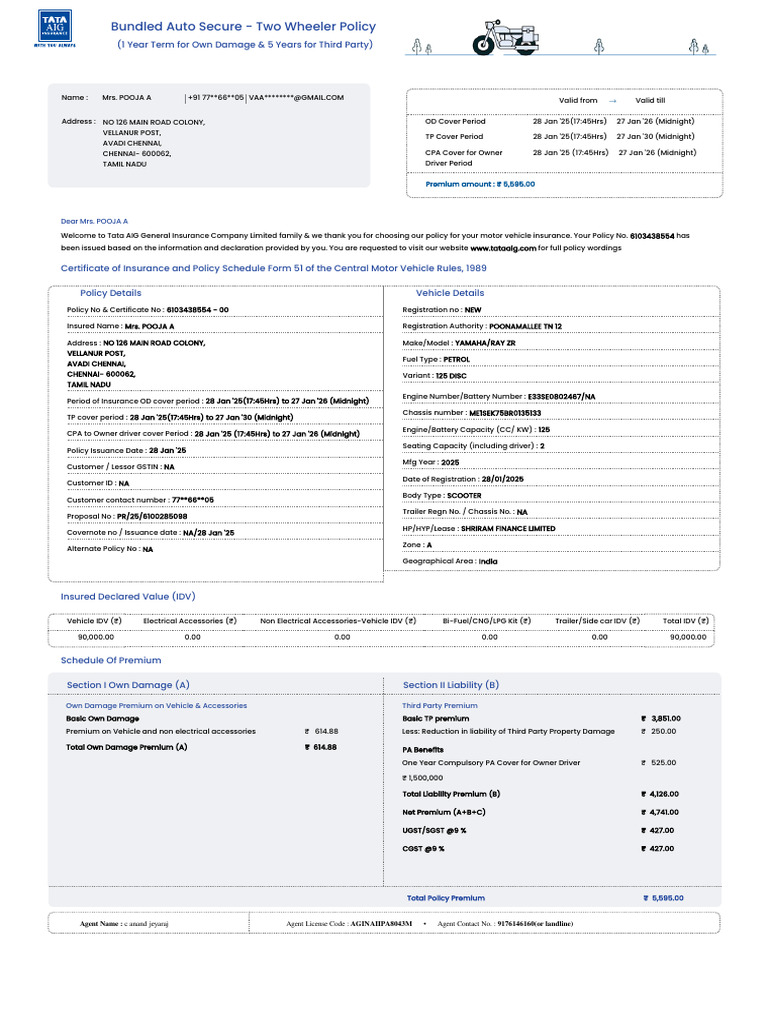Click 'CPA Cover for Owner Driver Period' label
768x1024 pixels.
pos(464,158)
